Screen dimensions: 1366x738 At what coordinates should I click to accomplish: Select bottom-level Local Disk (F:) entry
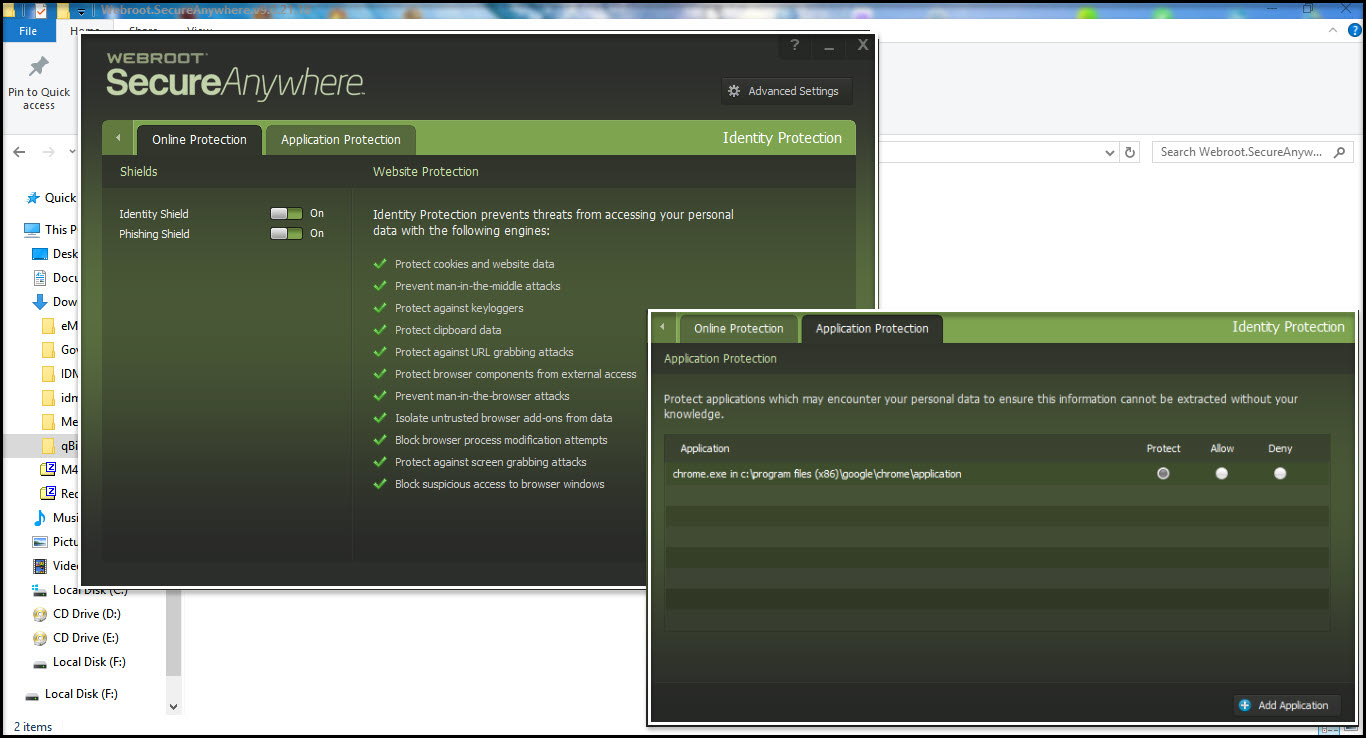pyautogui.click(x=71, y=694)
